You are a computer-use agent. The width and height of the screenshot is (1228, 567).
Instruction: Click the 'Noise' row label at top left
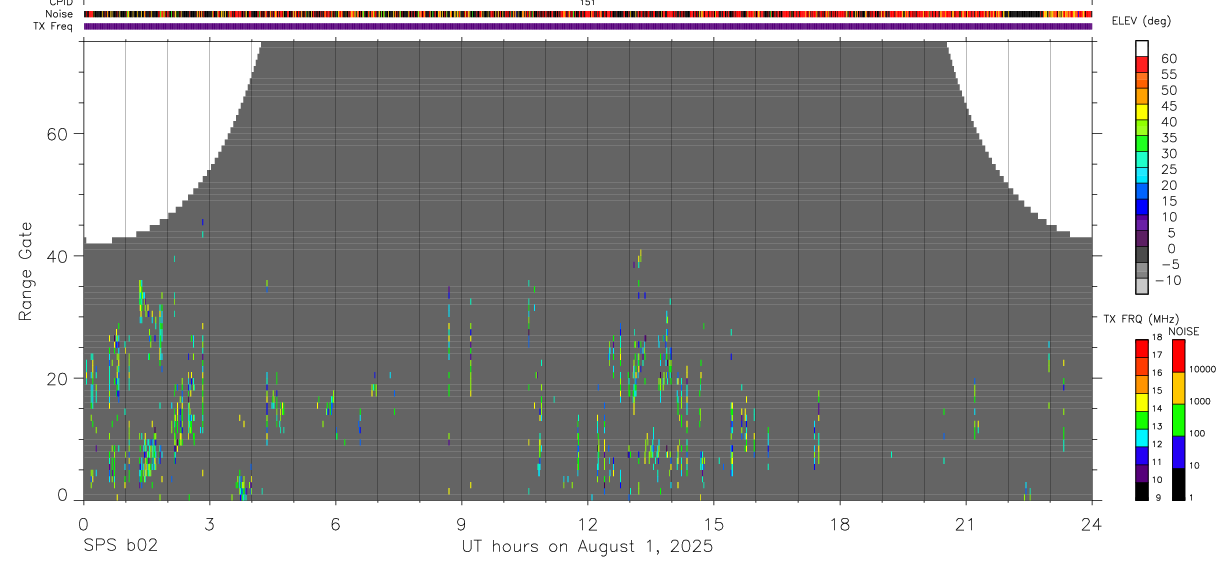[x=60, y=14]
